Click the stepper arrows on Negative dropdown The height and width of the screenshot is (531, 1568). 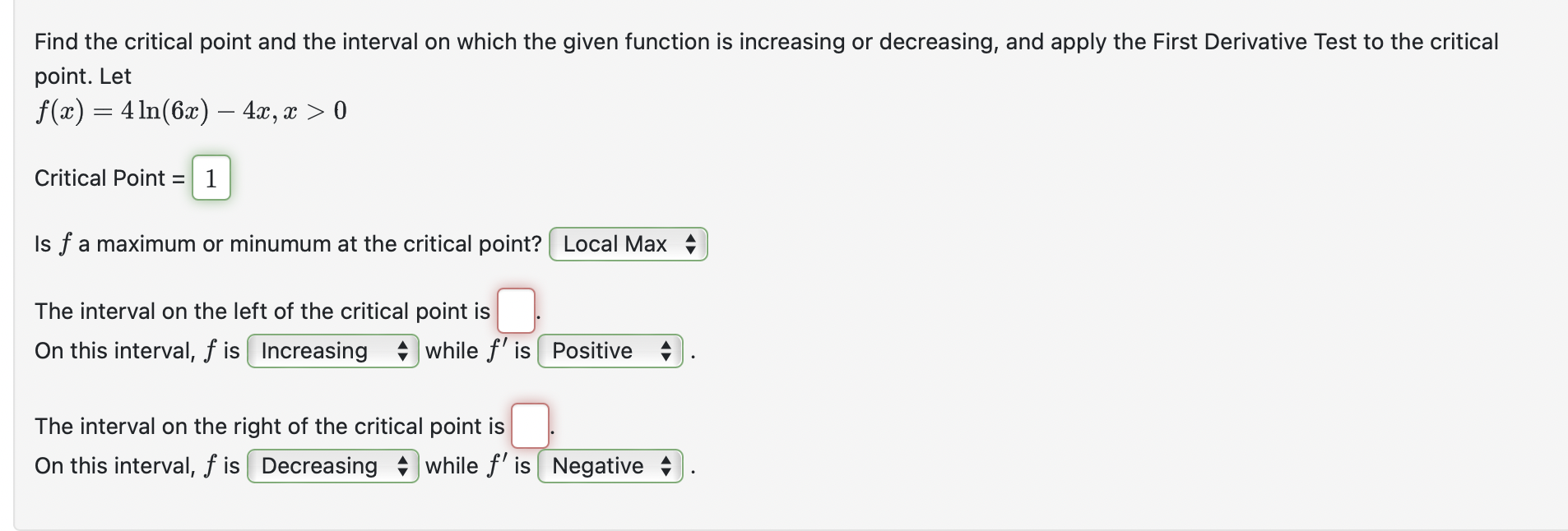[665, 466]
